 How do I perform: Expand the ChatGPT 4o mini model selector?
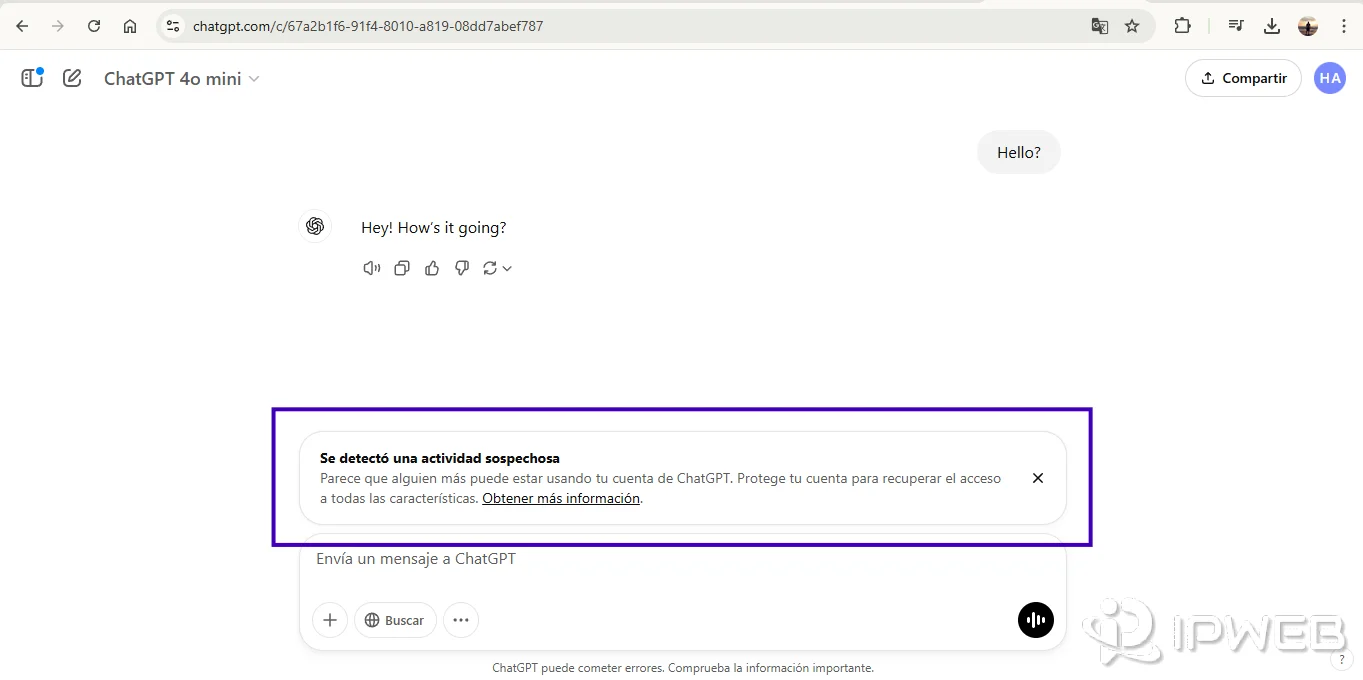(182, 78)
